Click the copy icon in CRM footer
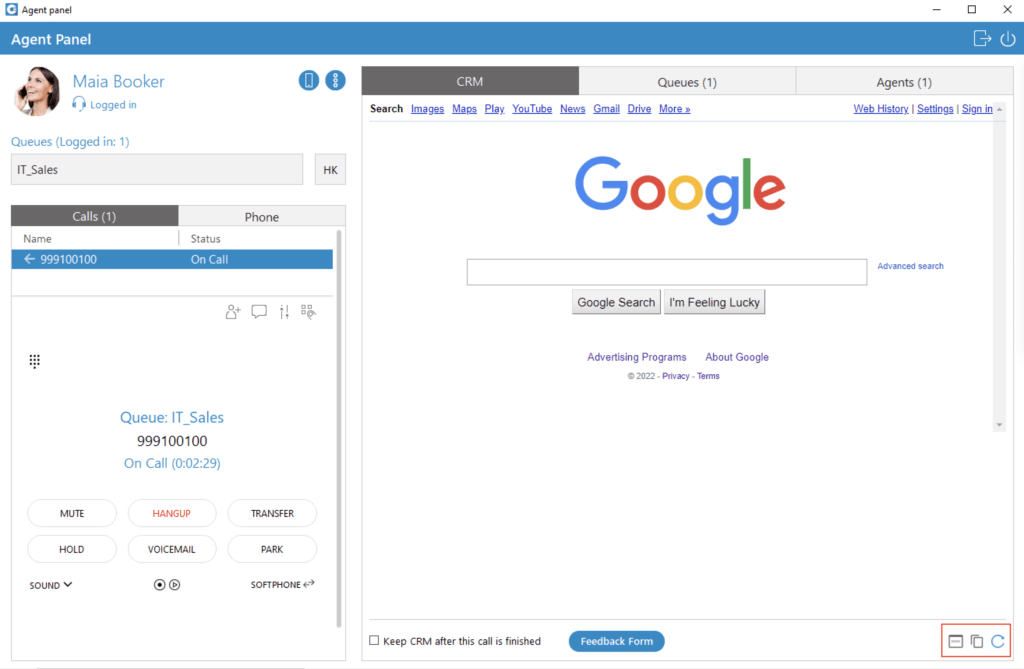This screenshot has height=669, width=1024. pyautogui.click(x=977, y=641)
